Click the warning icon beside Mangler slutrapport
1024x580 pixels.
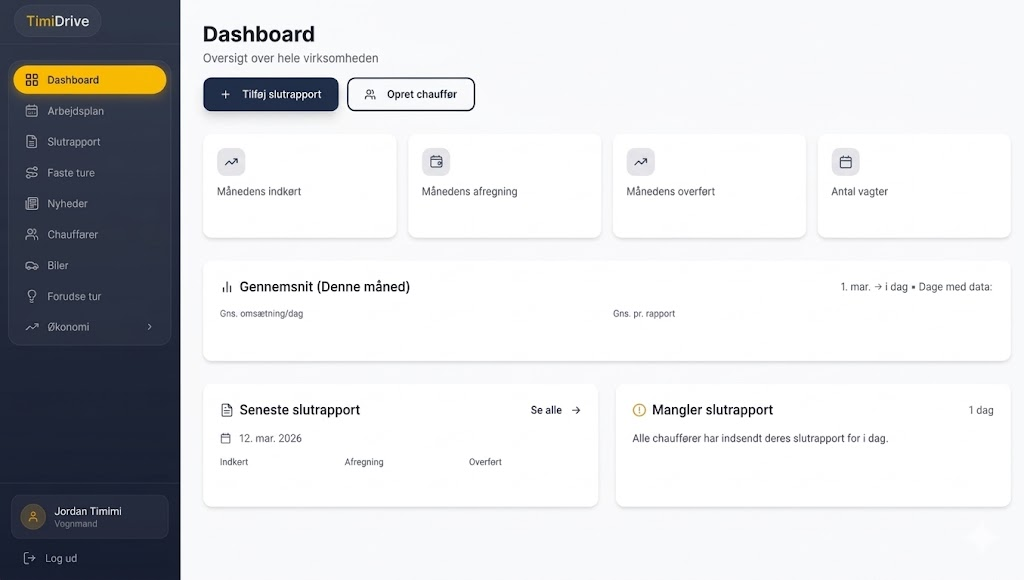[639, 410]
